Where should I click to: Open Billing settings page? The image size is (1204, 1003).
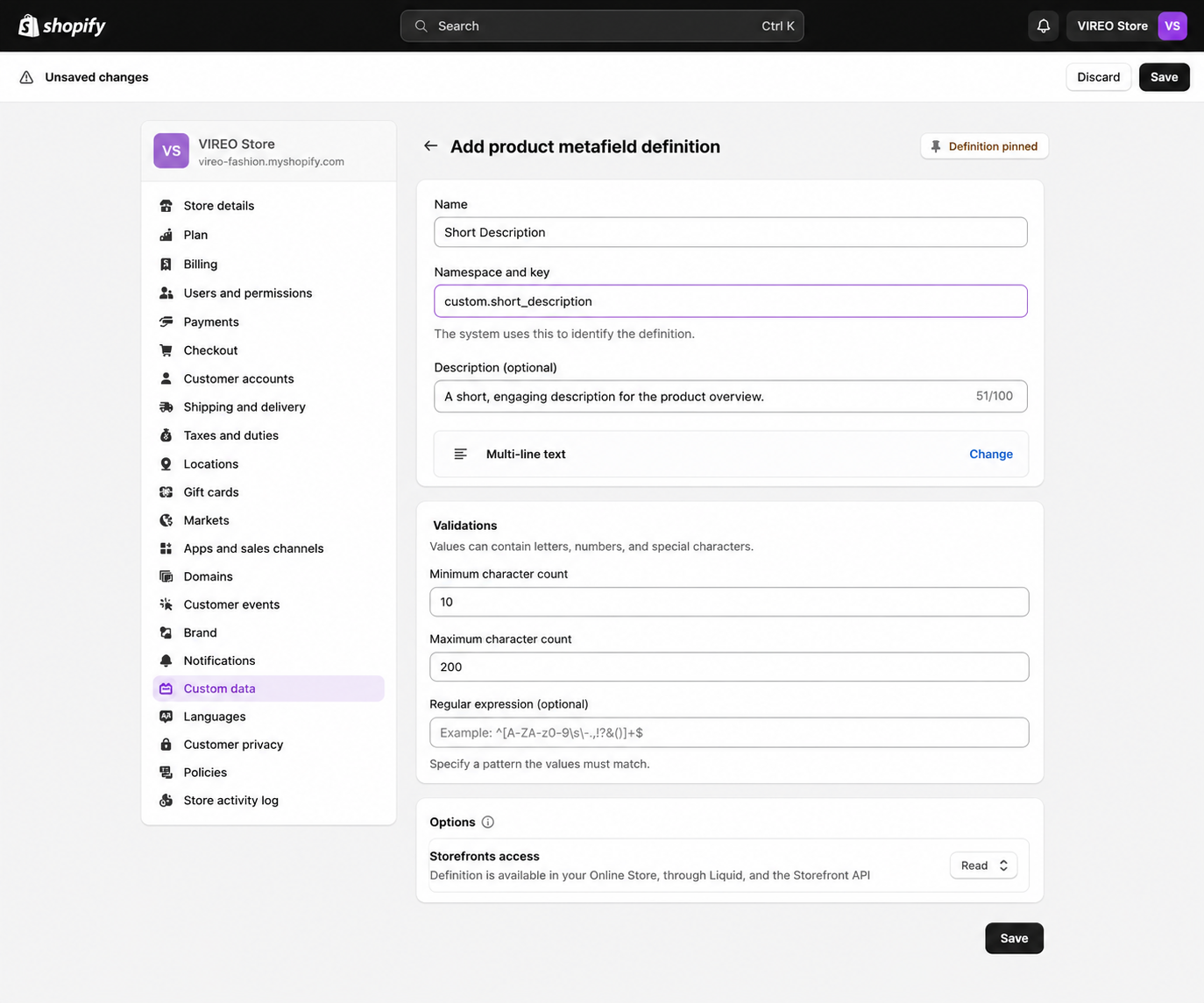[x=268, y=264]
